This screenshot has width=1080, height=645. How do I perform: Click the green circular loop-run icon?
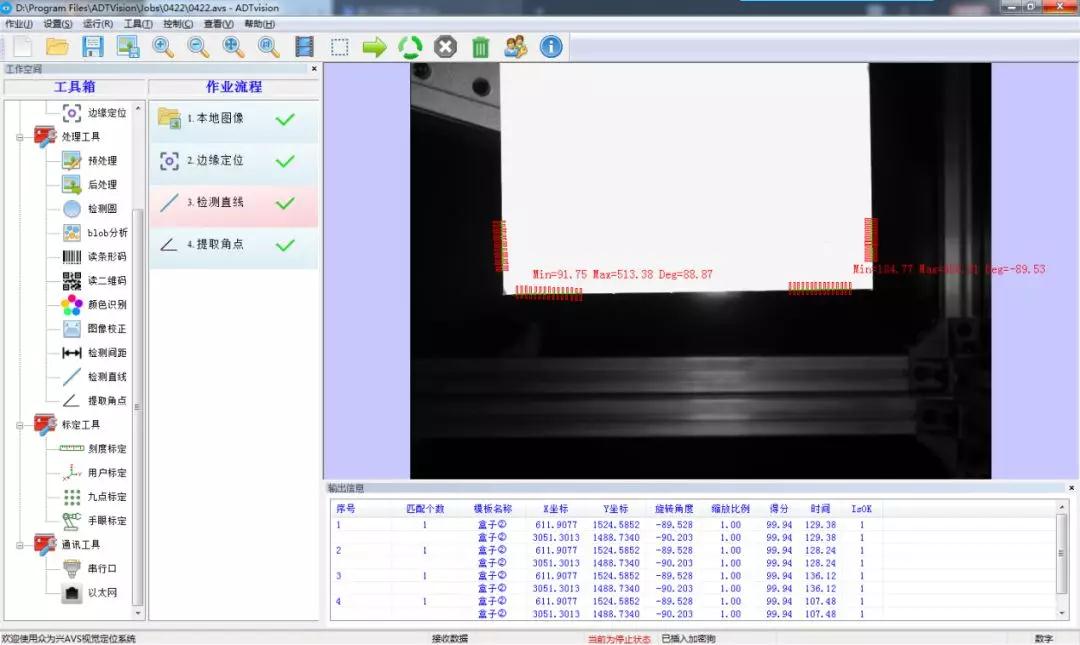pyautogui.click(x=410, y=47)
